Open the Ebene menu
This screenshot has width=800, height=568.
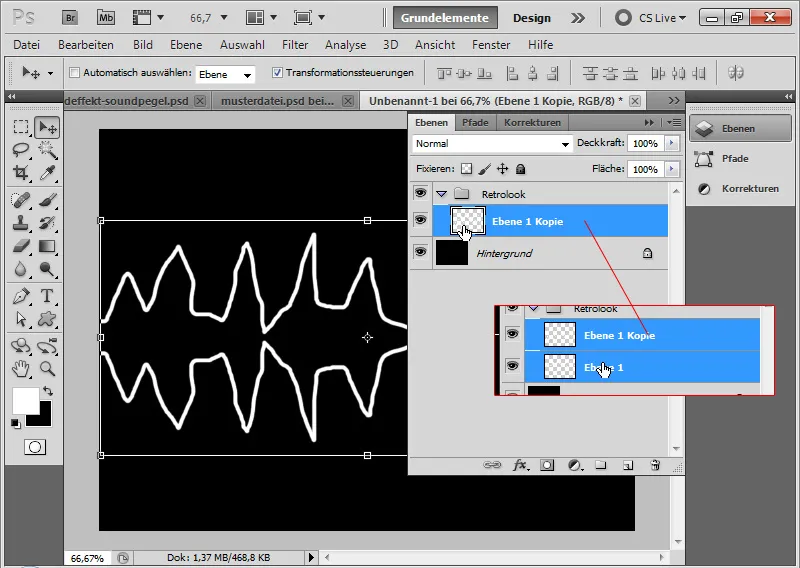pos(186,45)
